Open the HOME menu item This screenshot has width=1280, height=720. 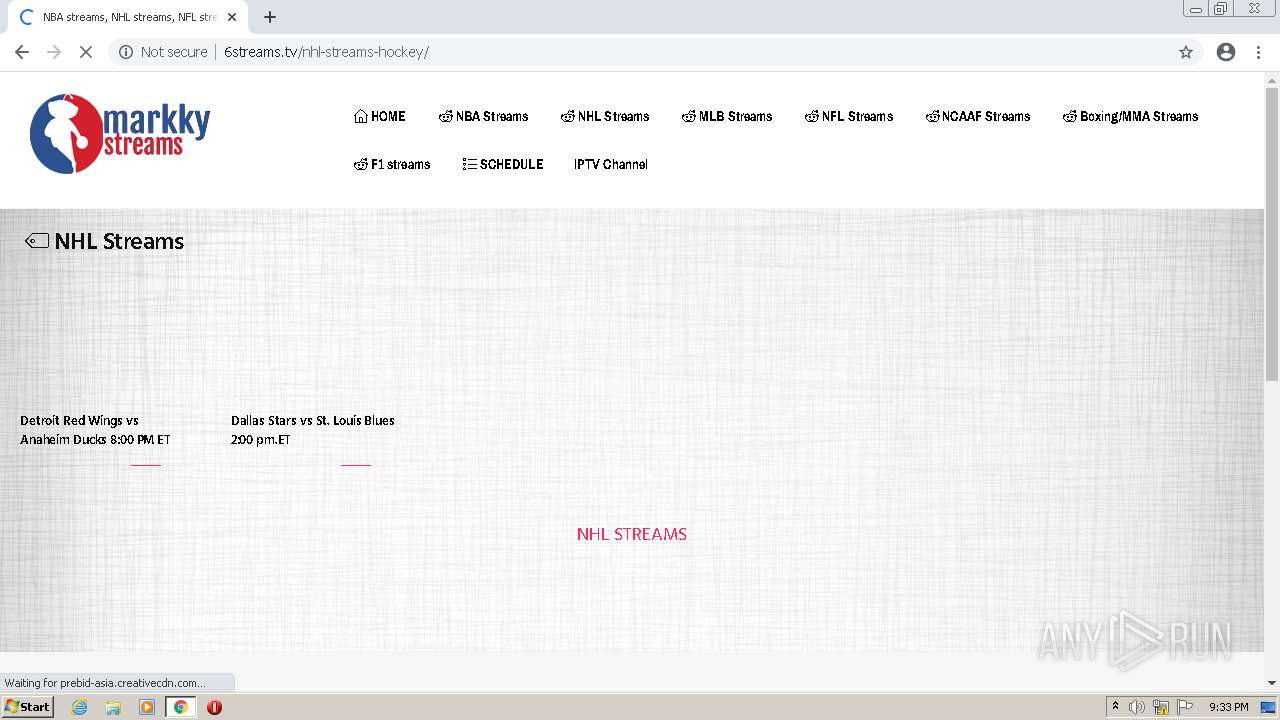coord(379,116)
